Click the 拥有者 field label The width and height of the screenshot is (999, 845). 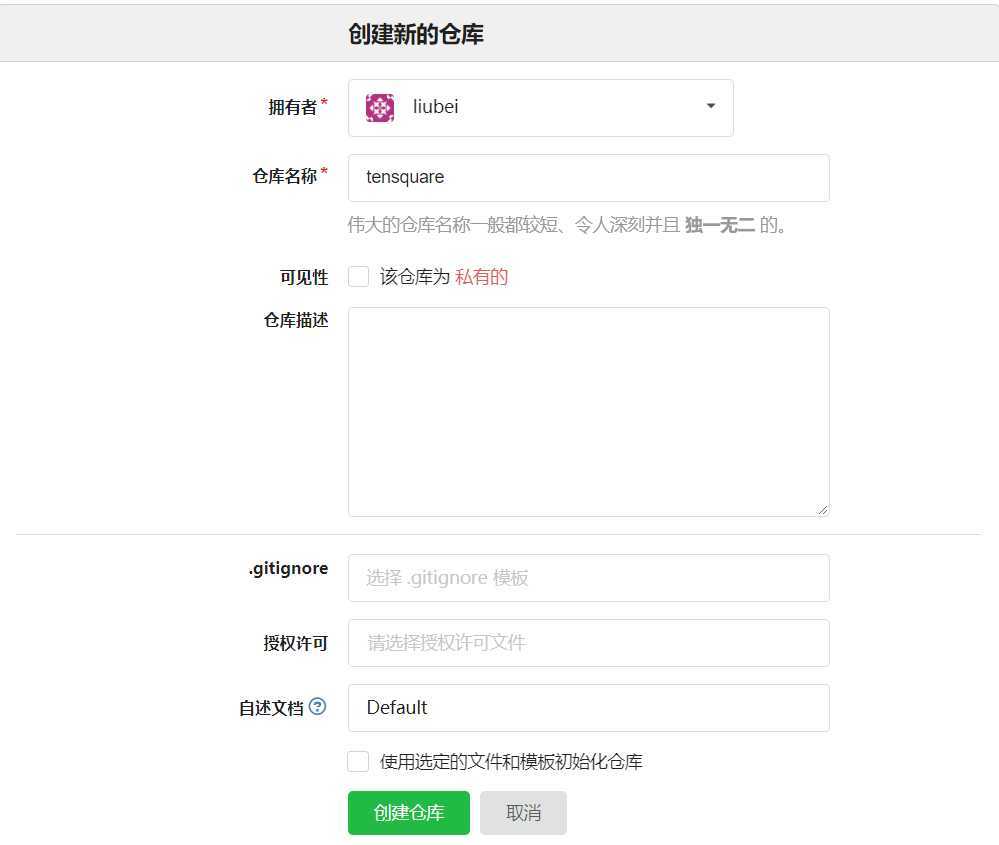[x=292, y=107]
